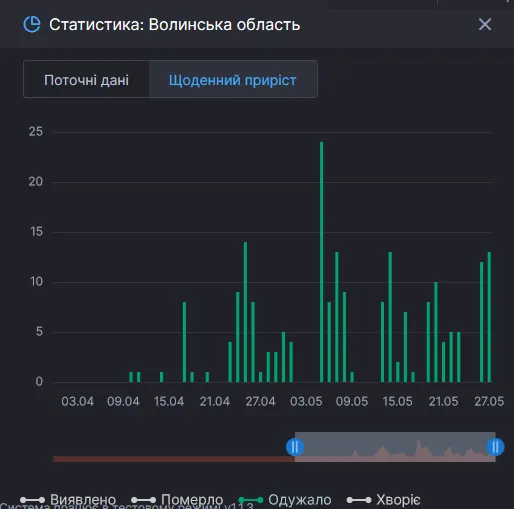Toggle the Виявлено legend series
Image resolution: width=514 pixels, height=509 pixels.
click(x=68, y=499)
